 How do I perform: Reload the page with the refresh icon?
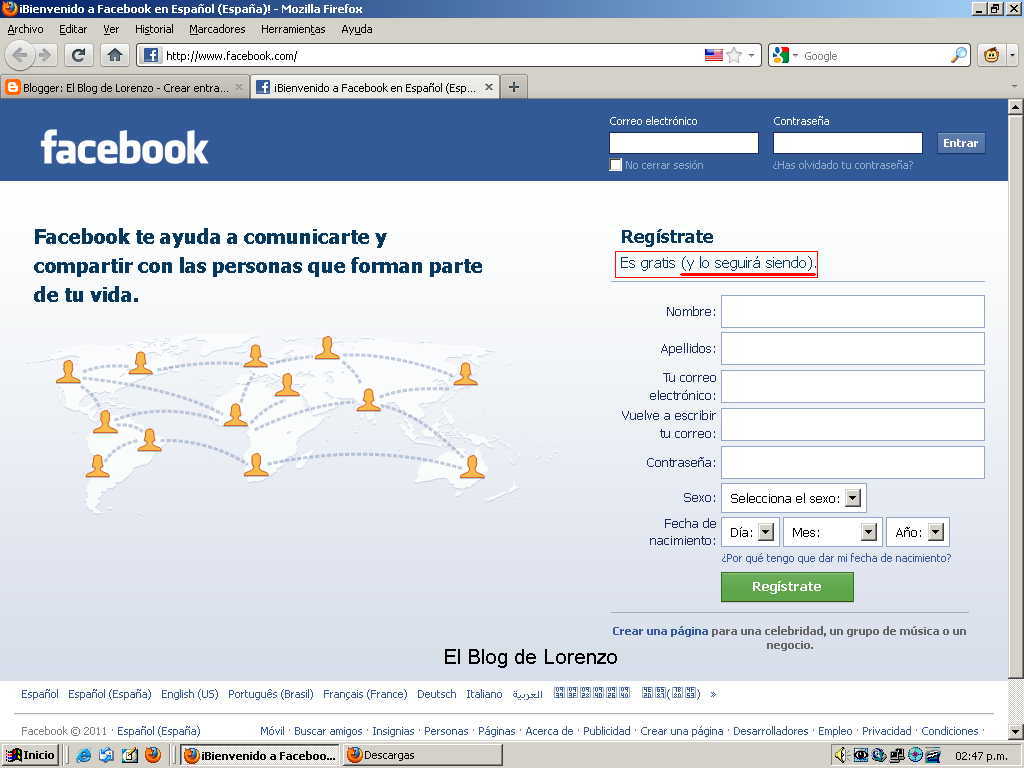click(x=78, y=56)
